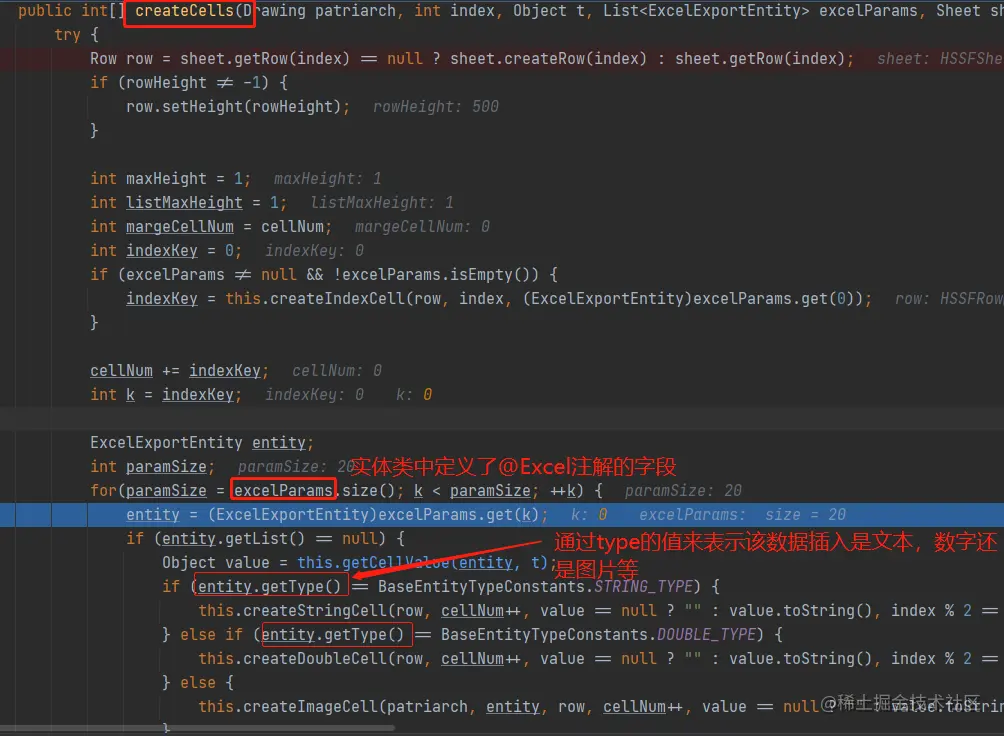
Task: Click the horizontal scrollbar at editor bottom
Action: 197,728
